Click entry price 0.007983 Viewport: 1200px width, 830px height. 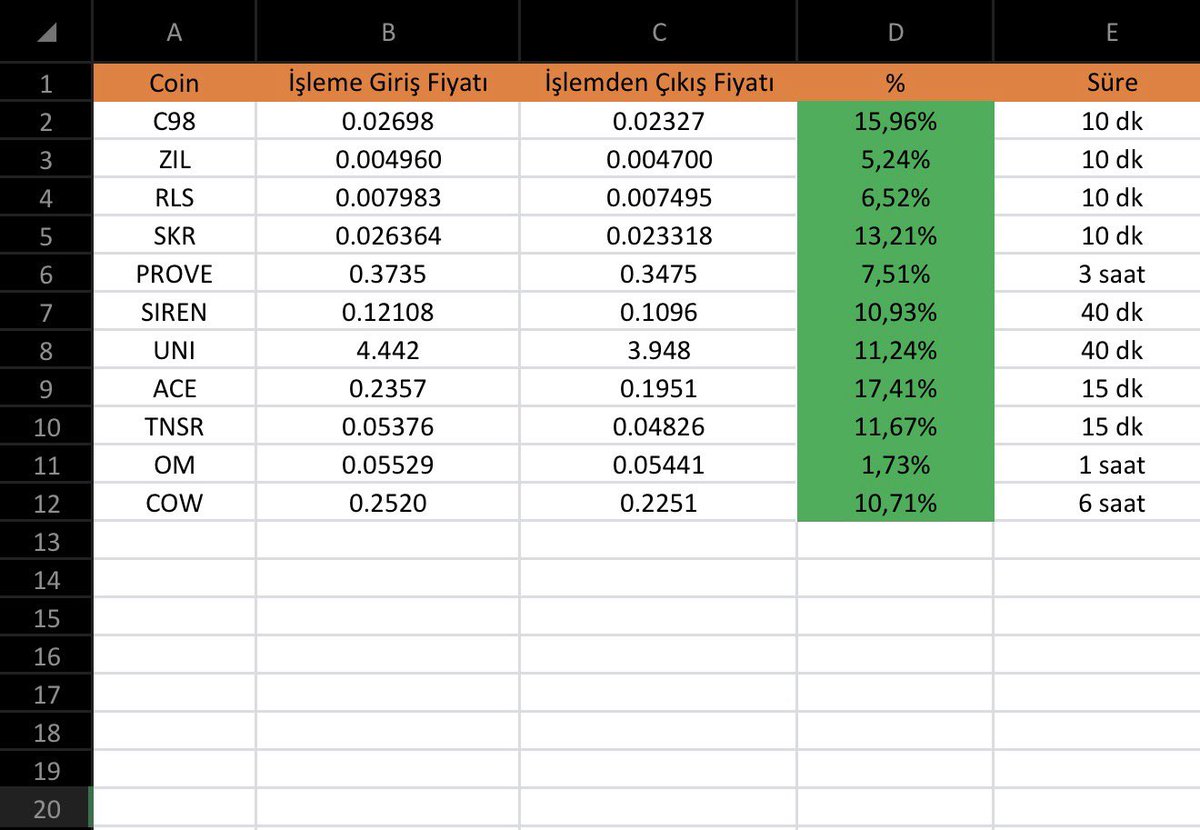pos(388,197)
